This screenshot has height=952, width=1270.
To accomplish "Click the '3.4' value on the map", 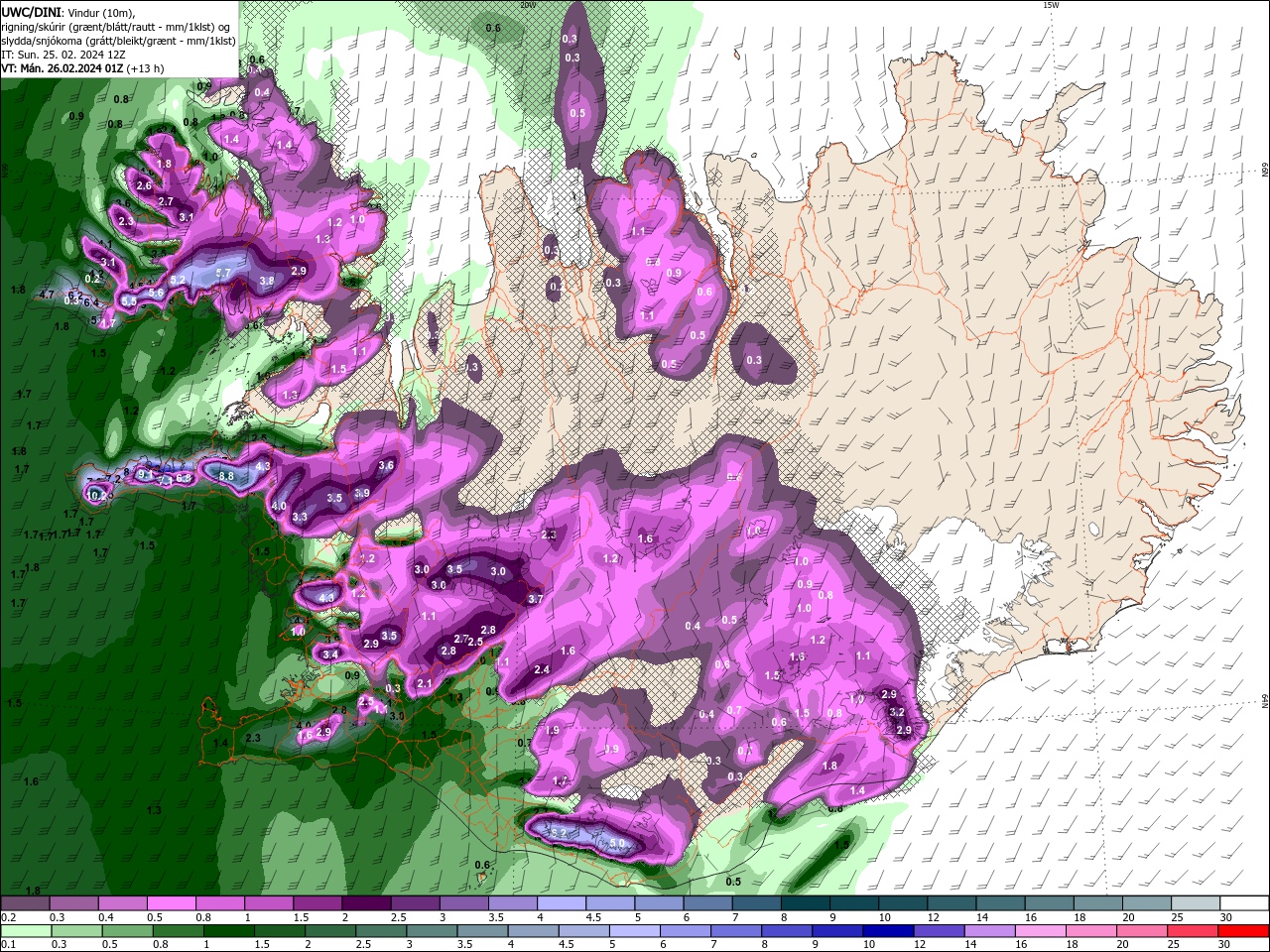I will [x=331, y=654].
